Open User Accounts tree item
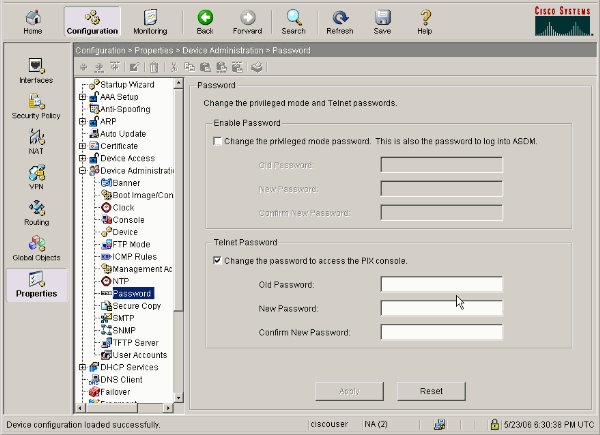 click(x=140, y=355)
